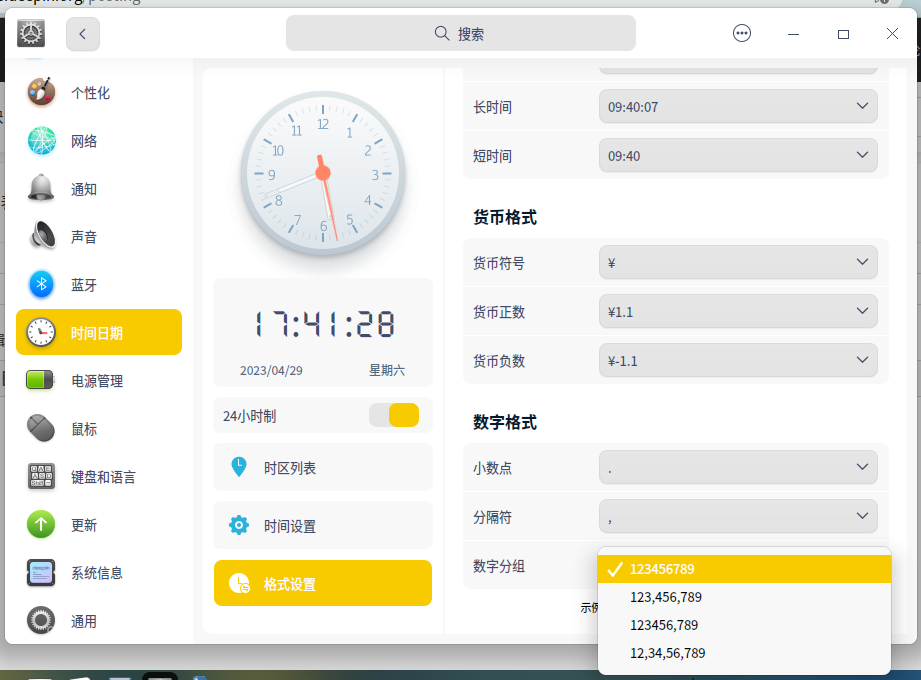Click the 更新 green arrow icon
This screenshot has width=921, height=680.
(x=41, y=524)
